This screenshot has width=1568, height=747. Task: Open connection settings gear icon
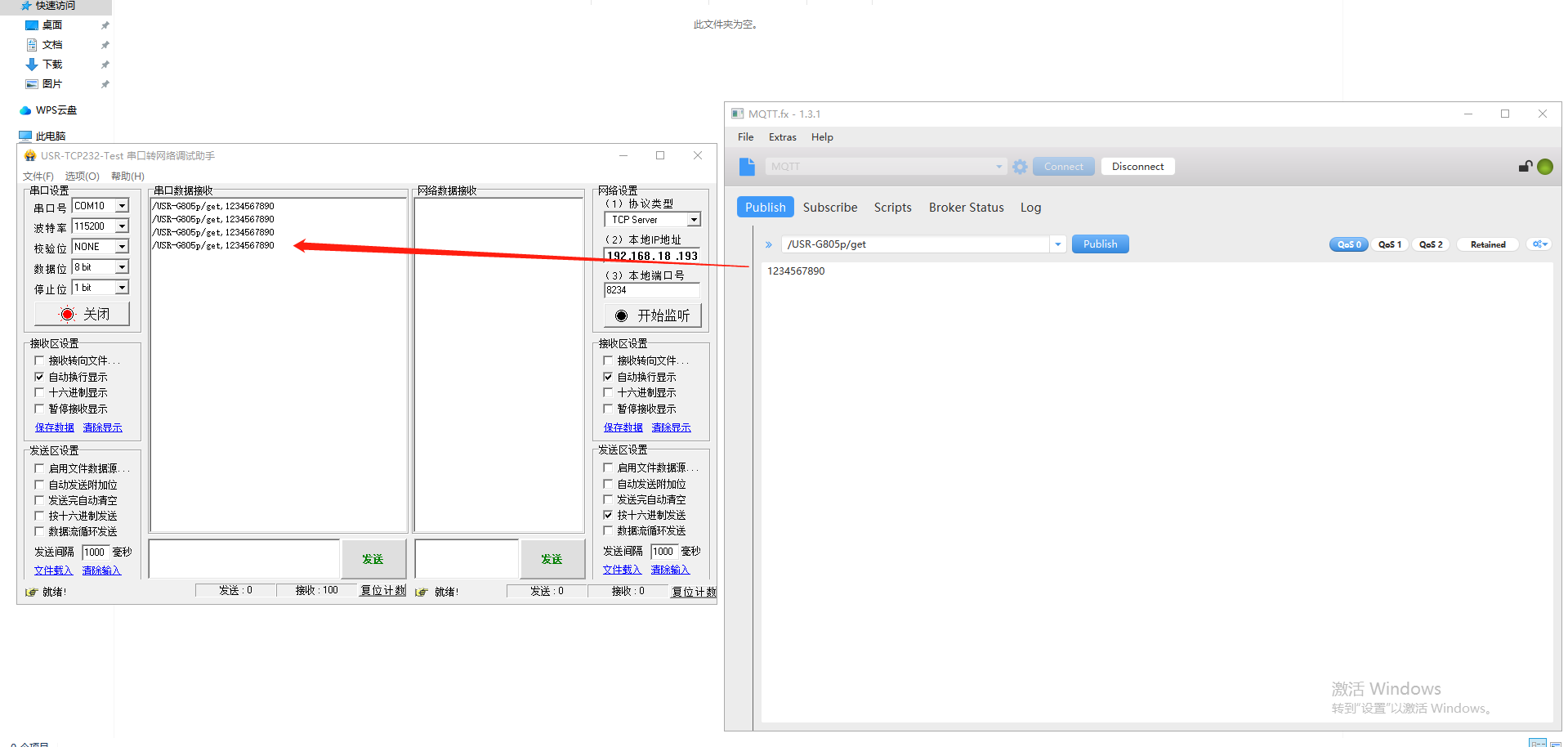click(1020, 167)
